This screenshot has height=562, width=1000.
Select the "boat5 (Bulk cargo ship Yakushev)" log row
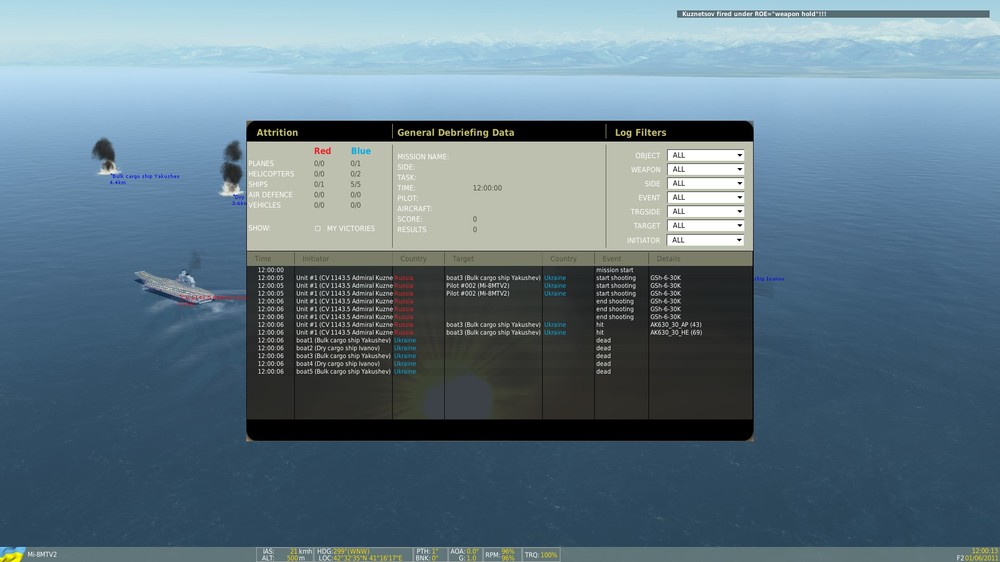coord(499,371)
